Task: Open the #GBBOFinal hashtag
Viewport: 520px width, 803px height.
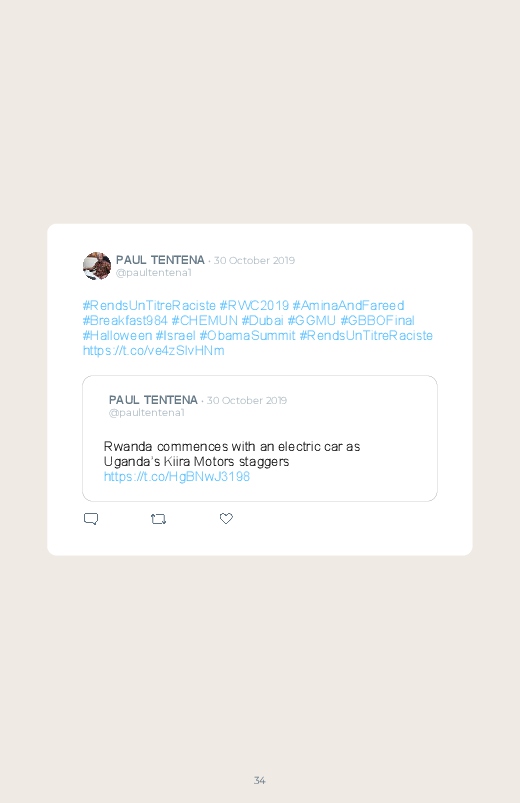Action: pyautogui.click(x=378, y=321)
